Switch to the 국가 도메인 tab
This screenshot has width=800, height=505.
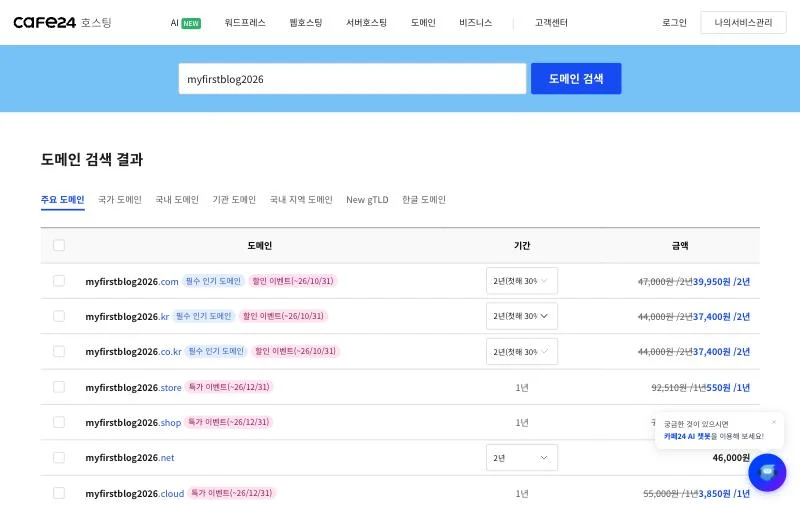pos(119,200)
